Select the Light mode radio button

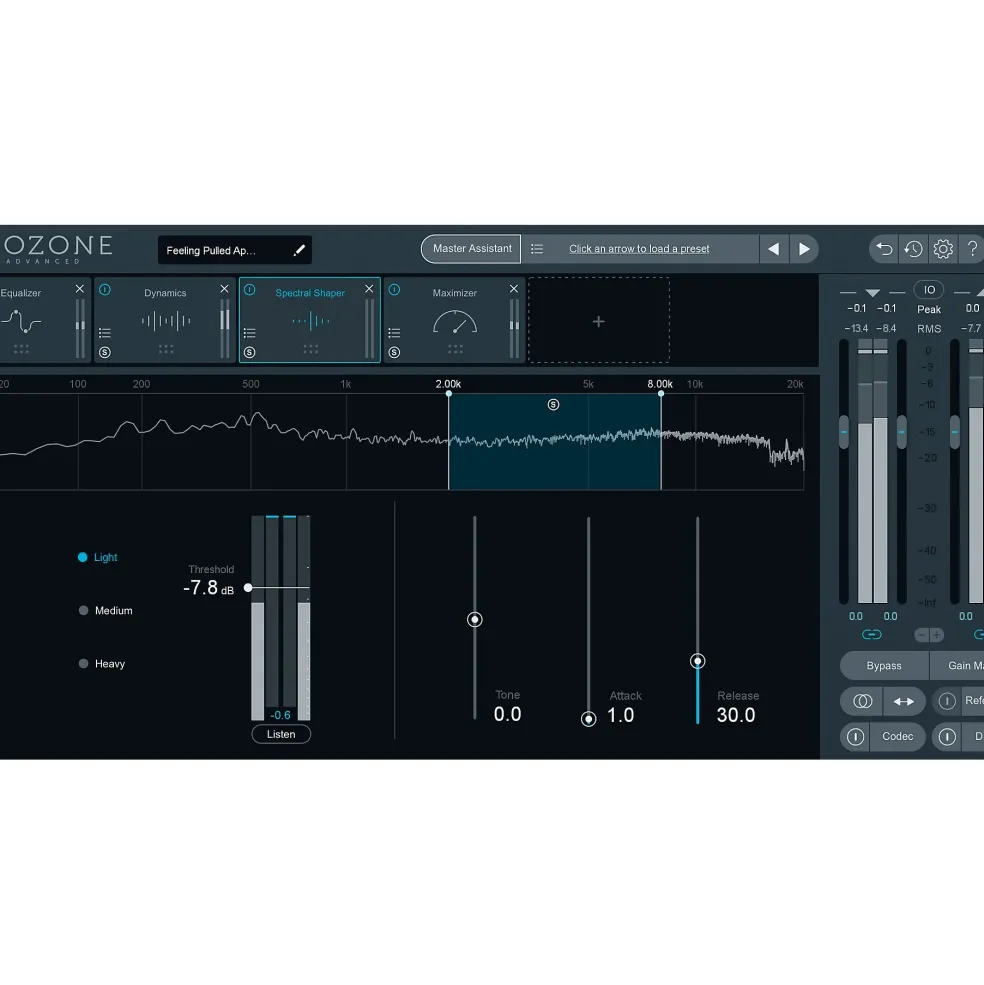point(82,557)
